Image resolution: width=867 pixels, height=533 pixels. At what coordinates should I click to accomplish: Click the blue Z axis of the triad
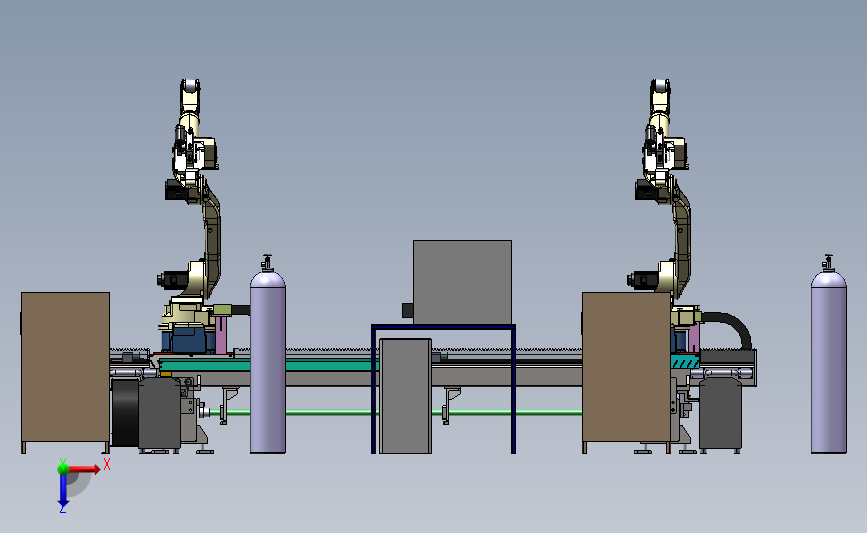pos(63,491)
